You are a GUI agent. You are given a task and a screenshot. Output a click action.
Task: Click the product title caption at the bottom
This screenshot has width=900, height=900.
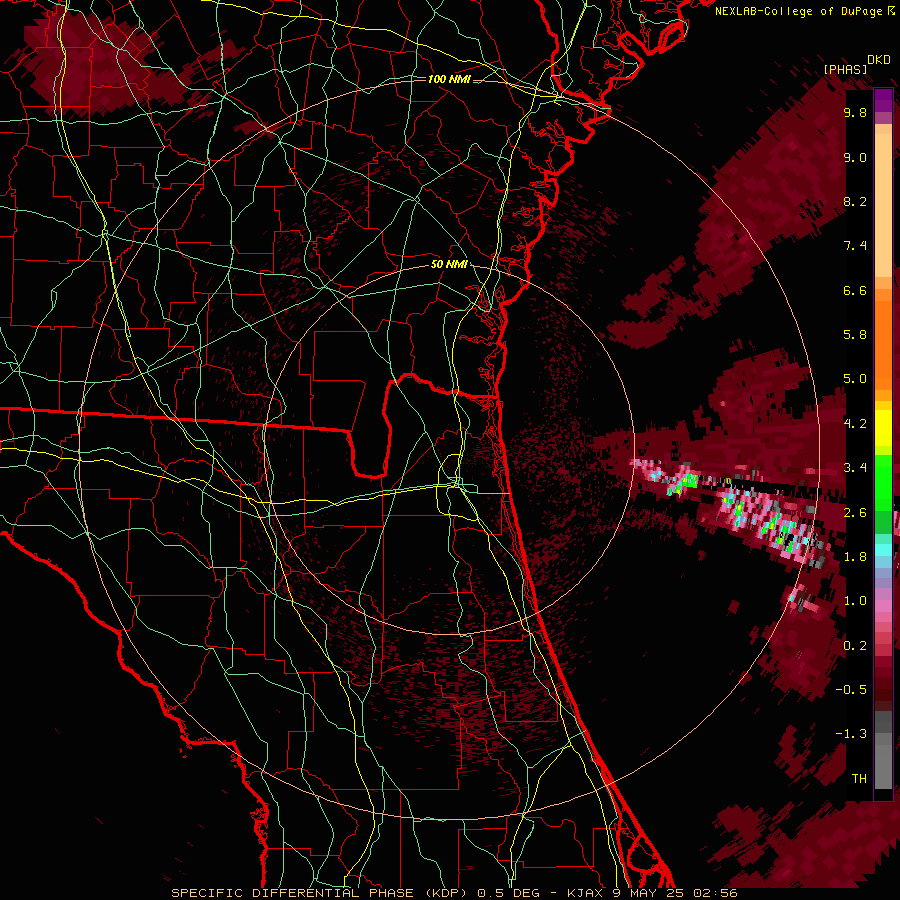(454, 893)
